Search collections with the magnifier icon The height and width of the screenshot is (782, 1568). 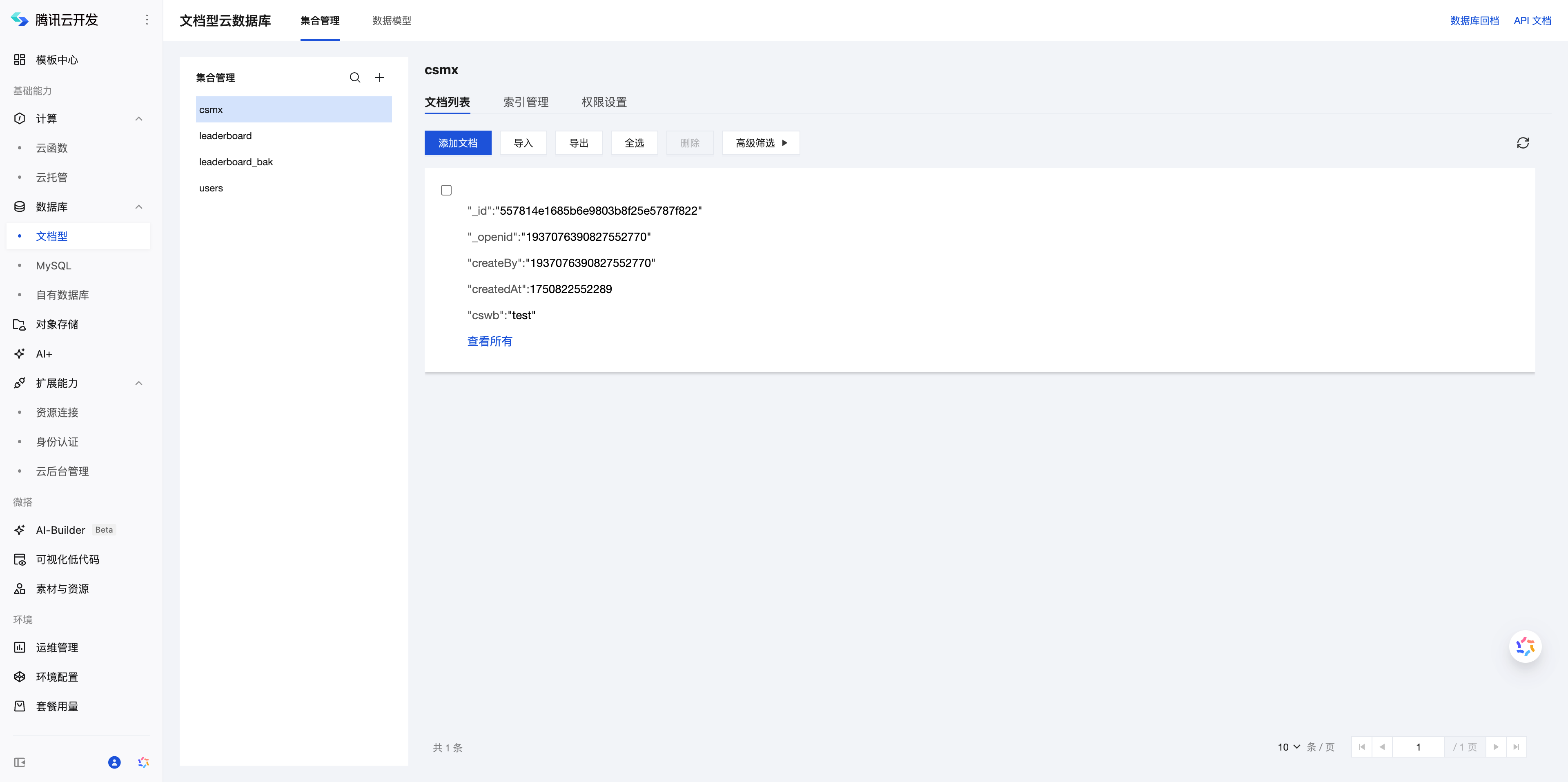(355, 77)
